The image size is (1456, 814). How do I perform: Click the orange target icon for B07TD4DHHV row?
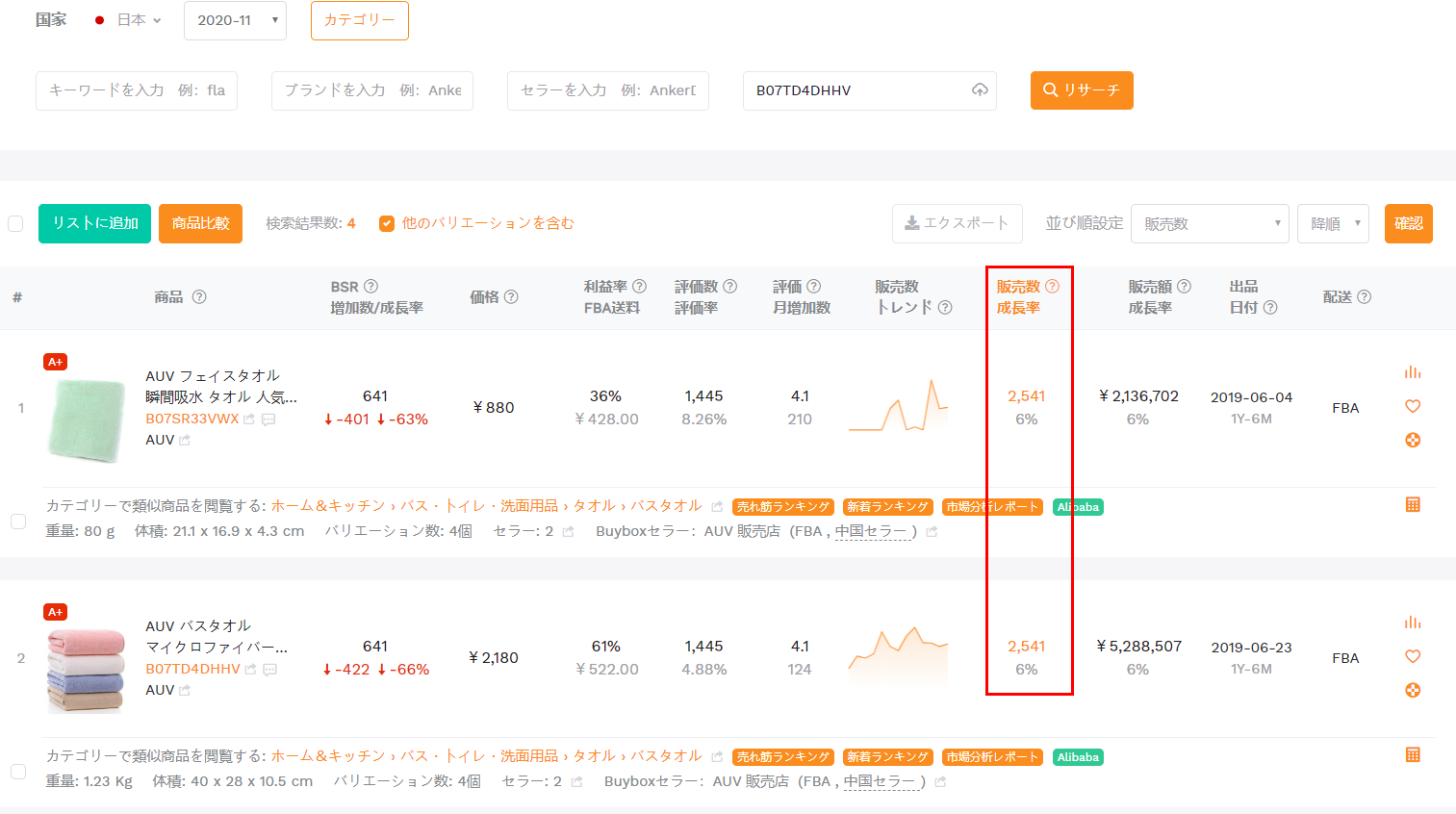(x=1412, y=690)
